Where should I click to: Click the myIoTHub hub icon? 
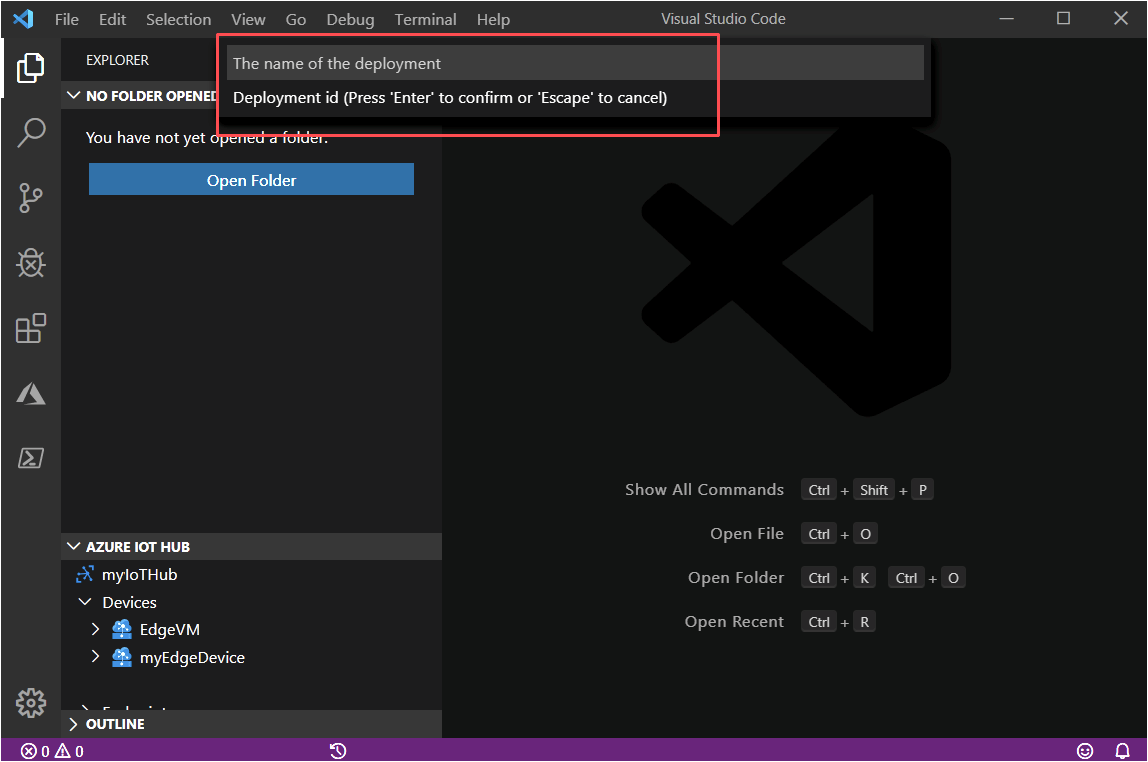(x=85, y=575)
